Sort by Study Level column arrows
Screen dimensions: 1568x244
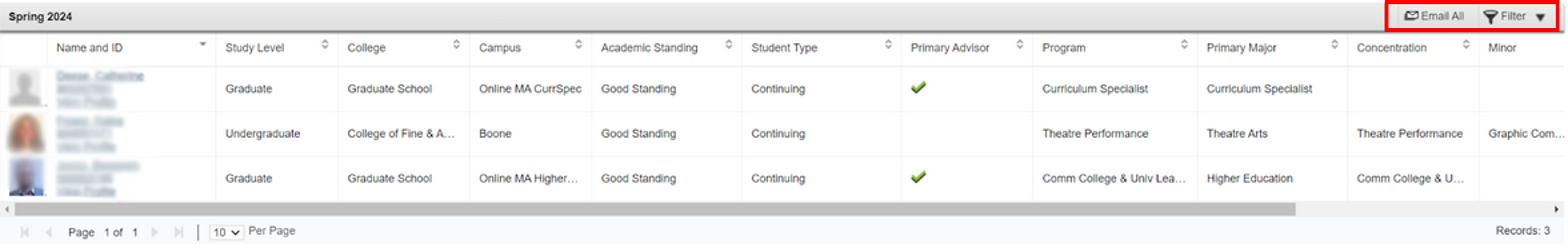pyautogui.click(x=325, y=45)
